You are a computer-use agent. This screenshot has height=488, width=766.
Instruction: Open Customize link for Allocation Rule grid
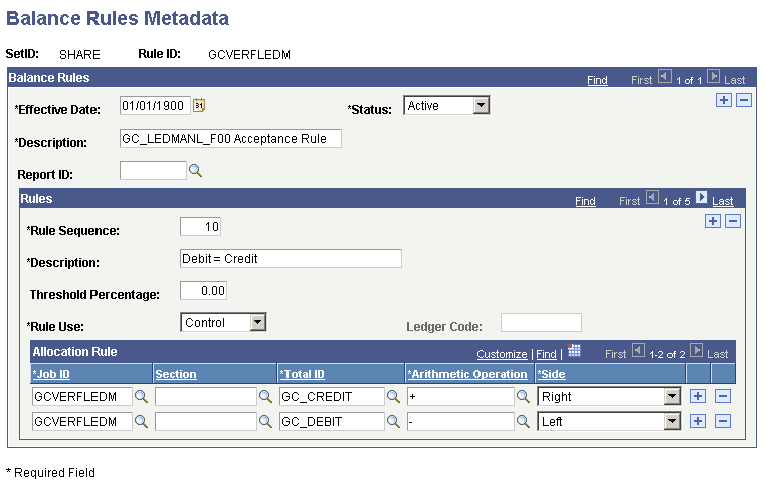point(502,354)
